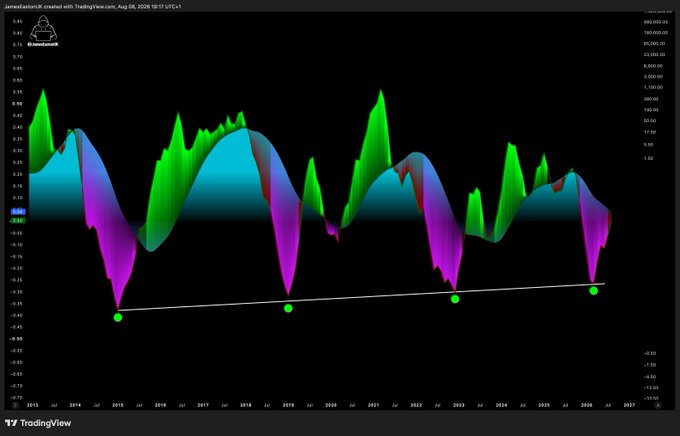The image size is (680, 436).
Task: Toggle the auto-scale A button on price axis
Action: pyautogui.click(x=658, y=405)
